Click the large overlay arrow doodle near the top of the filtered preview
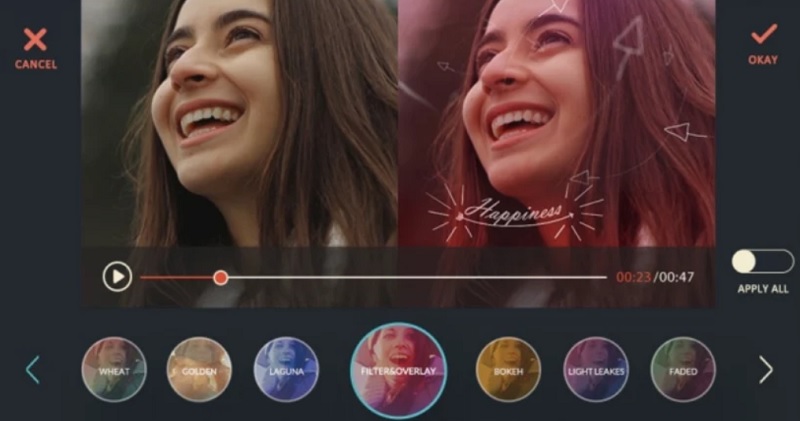The image size is (800, 421). coord(629,44)
